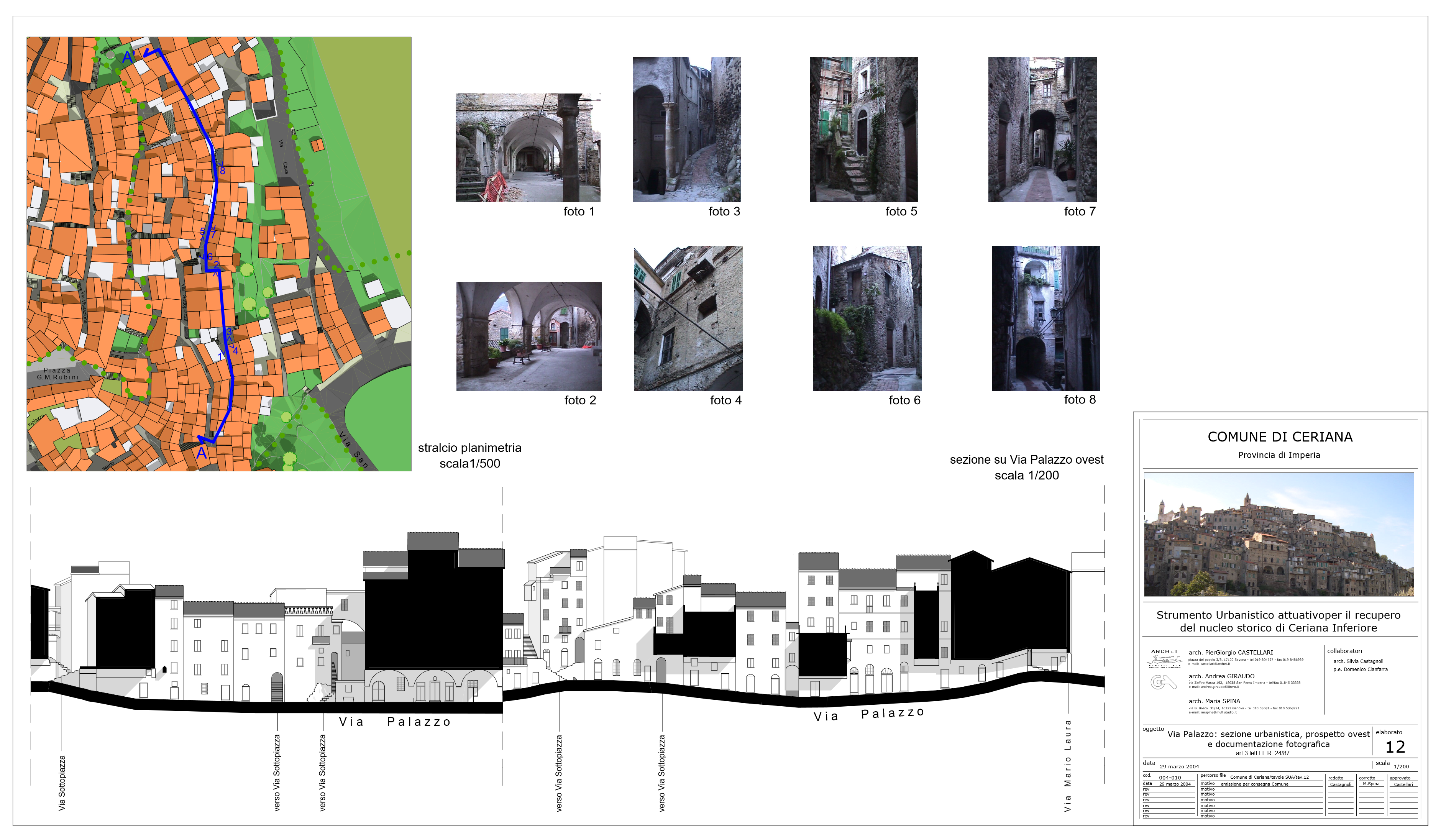Click the ARCHET studio logo
1441x840 pixels.
coord(1164,658)
